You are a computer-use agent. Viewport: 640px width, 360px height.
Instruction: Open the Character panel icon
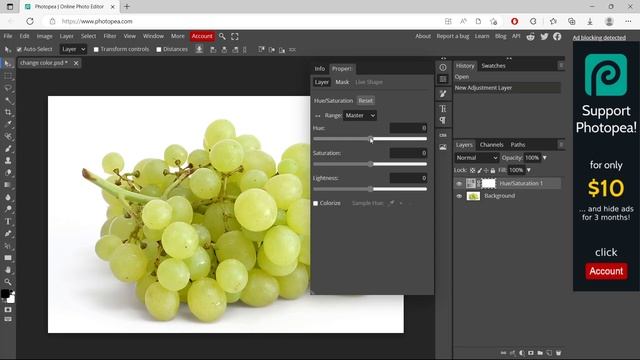tap(443, 109)
